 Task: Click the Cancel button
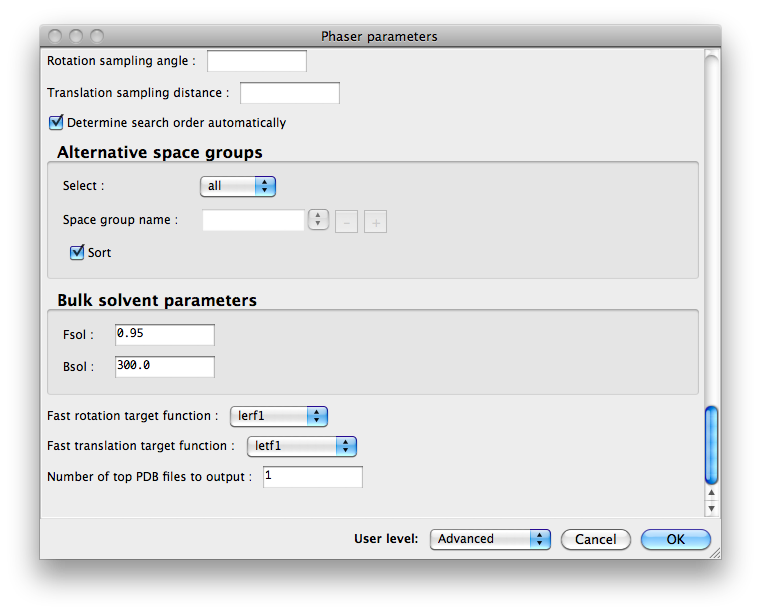click(595, 539)
